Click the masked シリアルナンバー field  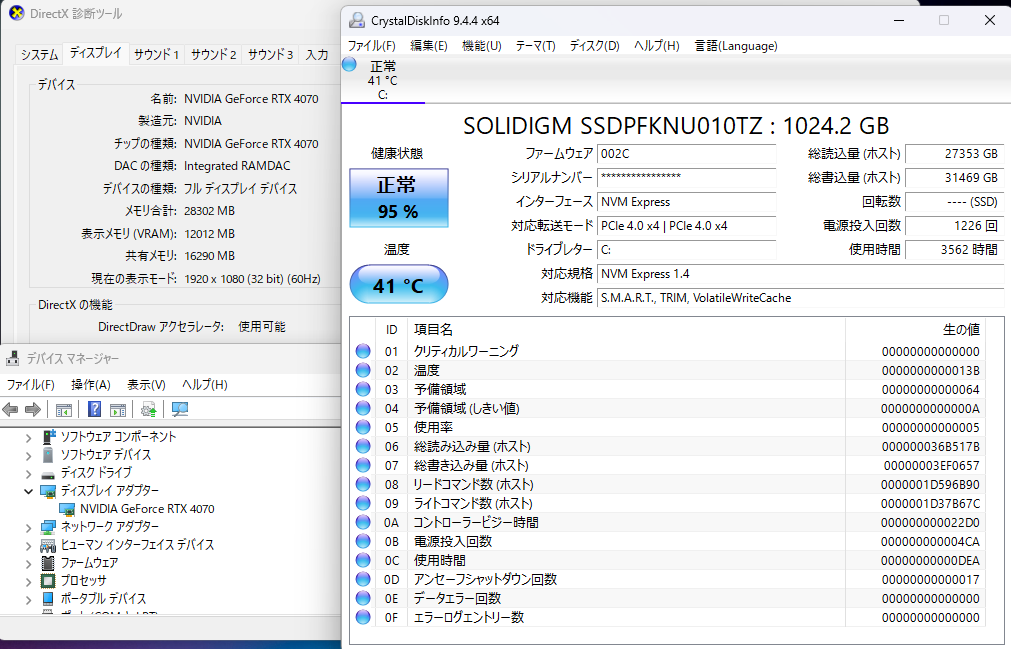coord(686,178)
